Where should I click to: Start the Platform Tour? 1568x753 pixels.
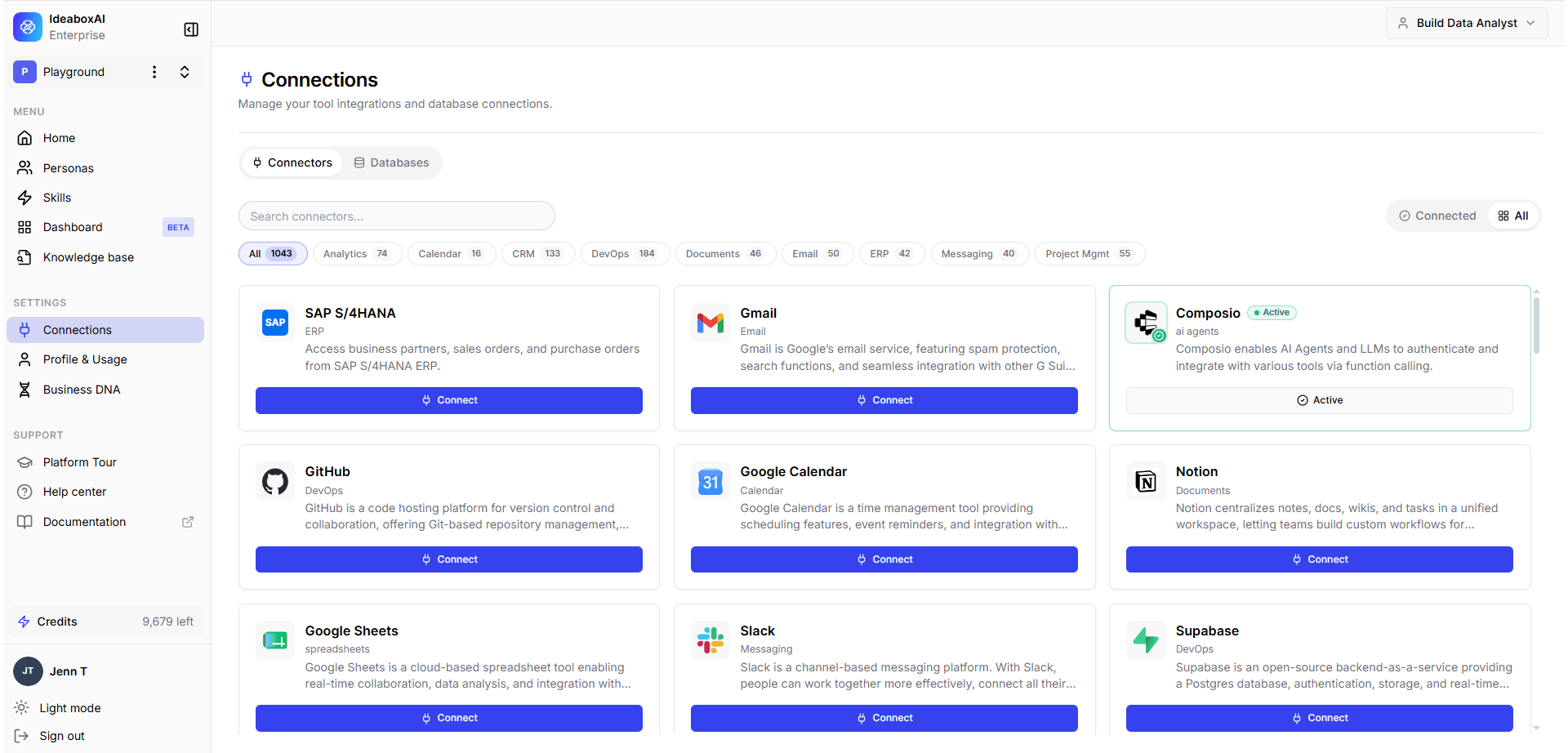tap(105, 462)
